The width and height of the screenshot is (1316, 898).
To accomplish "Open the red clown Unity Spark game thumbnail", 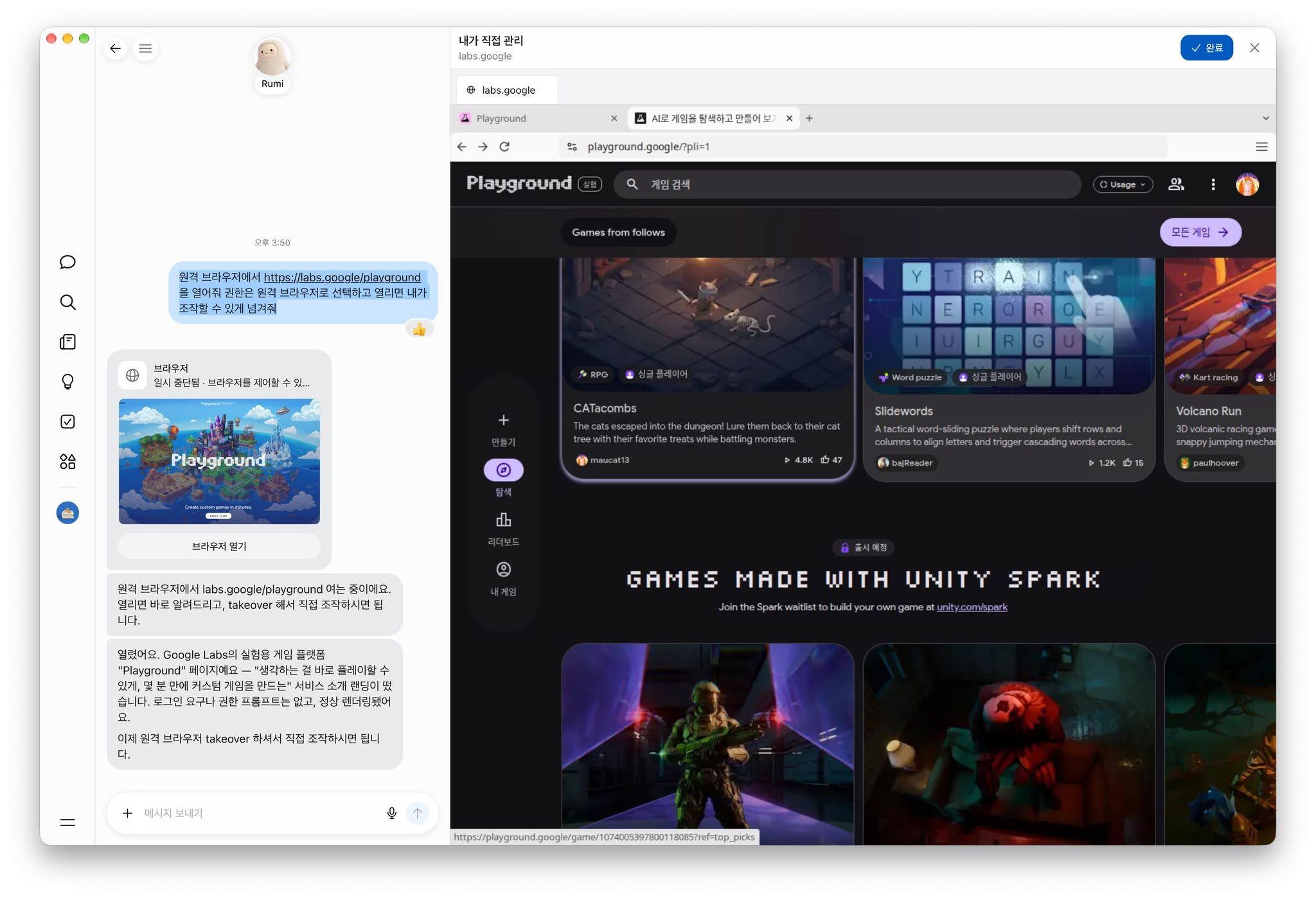I will click(x=1008, y=744).
